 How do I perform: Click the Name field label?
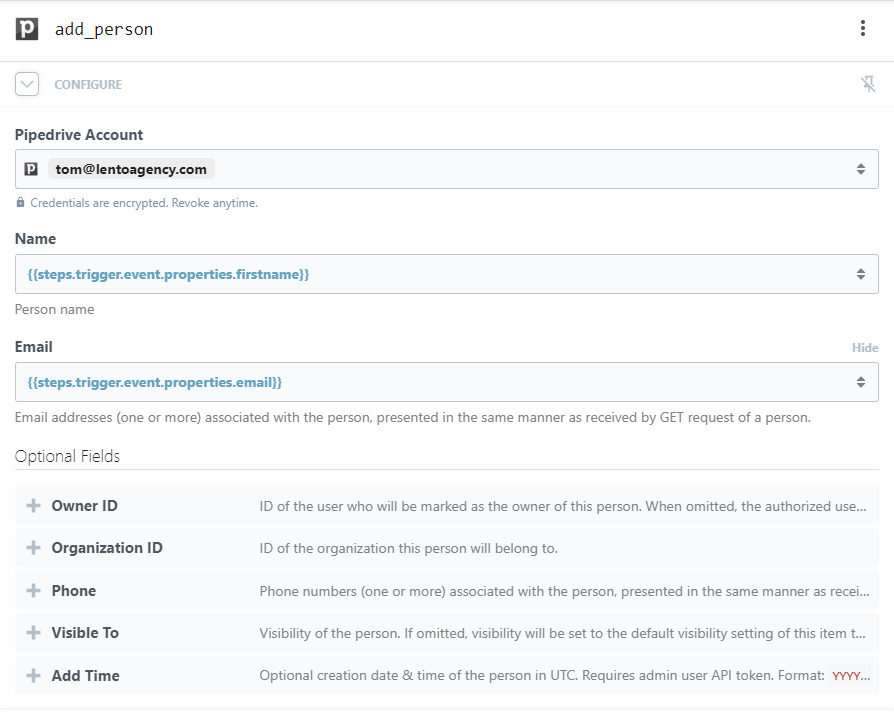pos(35,239)
